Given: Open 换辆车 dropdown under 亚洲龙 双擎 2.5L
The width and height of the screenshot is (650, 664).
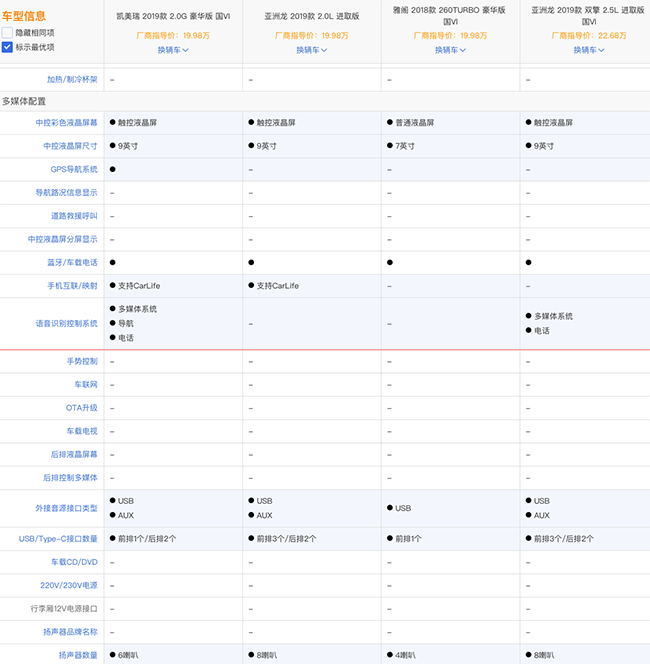Looking at the screenshot, I should pyautogui.click(x=589, y=50).
